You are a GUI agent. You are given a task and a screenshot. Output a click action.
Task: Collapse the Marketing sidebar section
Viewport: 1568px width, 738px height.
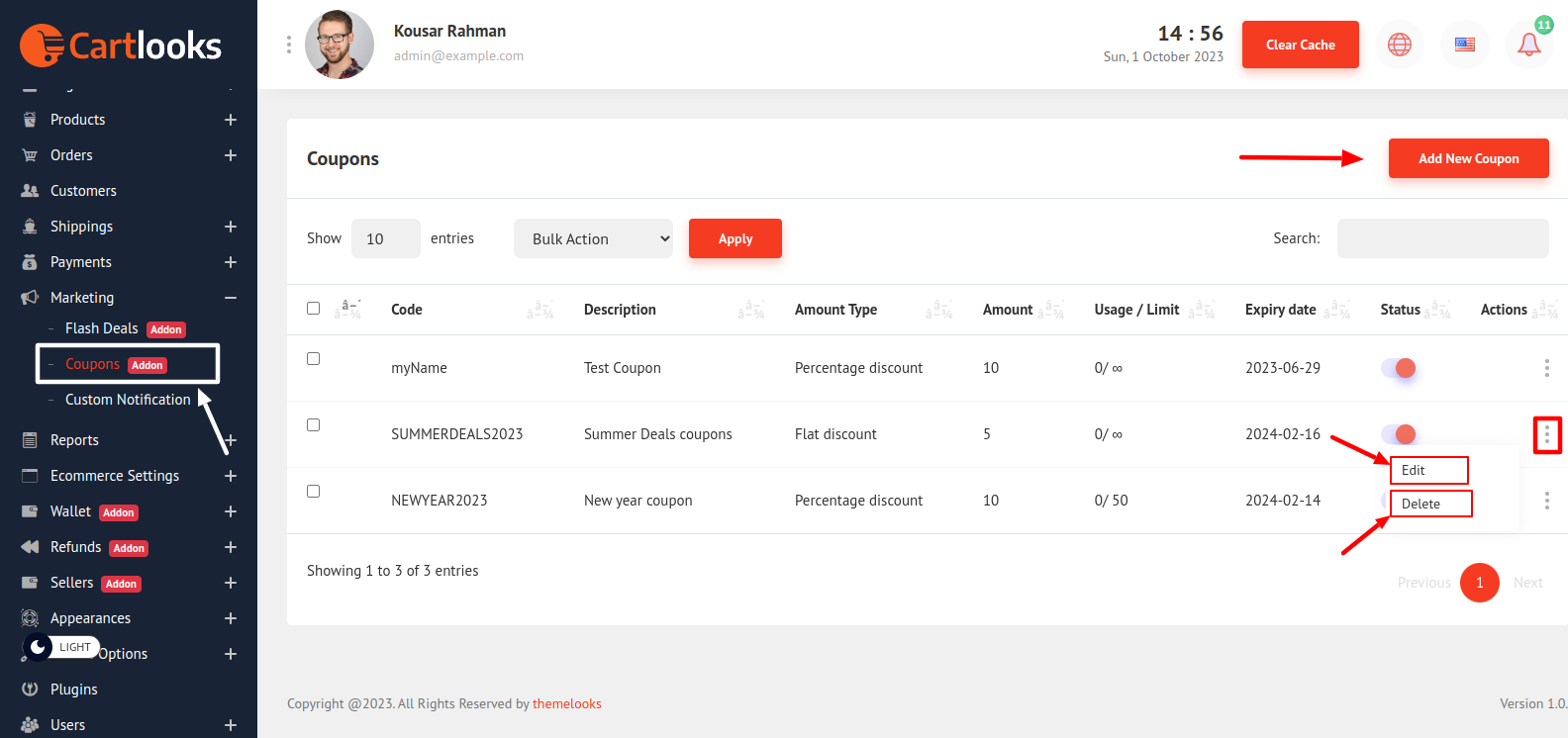(x=230, y=298)
